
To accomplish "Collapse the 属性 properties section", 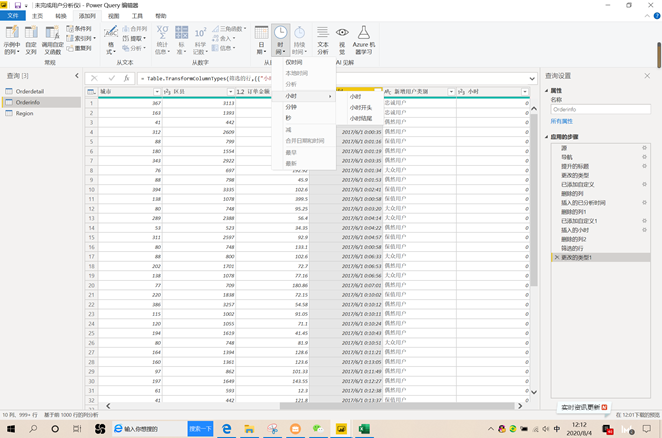I will pyautogui.click(x=547, y=90).
